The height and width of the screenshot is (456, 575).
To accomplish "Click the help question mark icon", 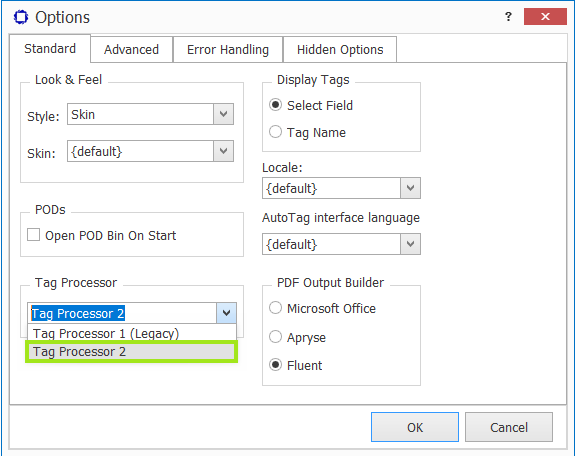I will point(508,17).
